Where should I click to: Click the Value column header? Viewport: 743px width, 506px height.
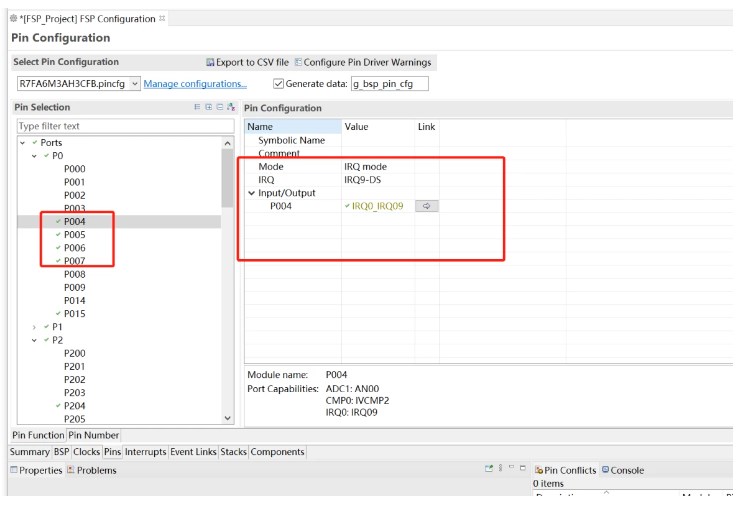point(378,127)
